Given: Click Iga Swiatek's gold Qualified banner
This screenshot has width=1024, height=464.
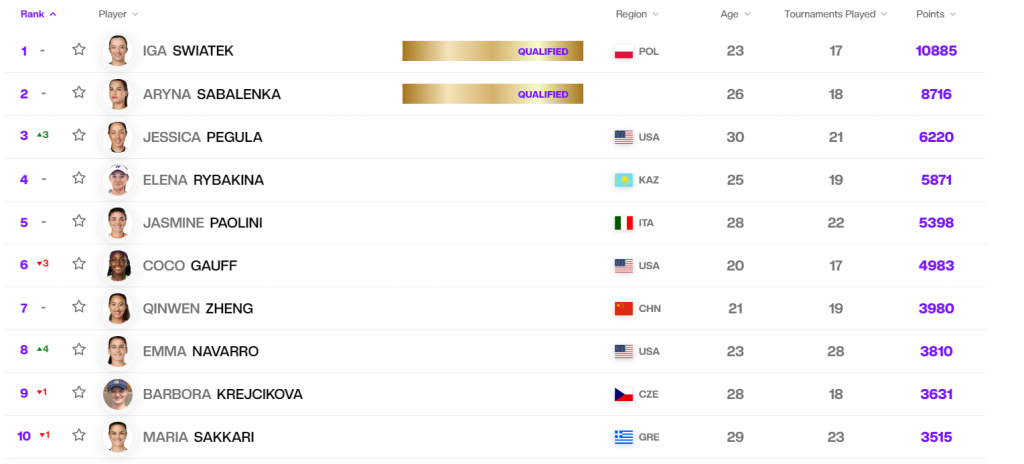Looking at the screenshot, I should coord(492,51).
